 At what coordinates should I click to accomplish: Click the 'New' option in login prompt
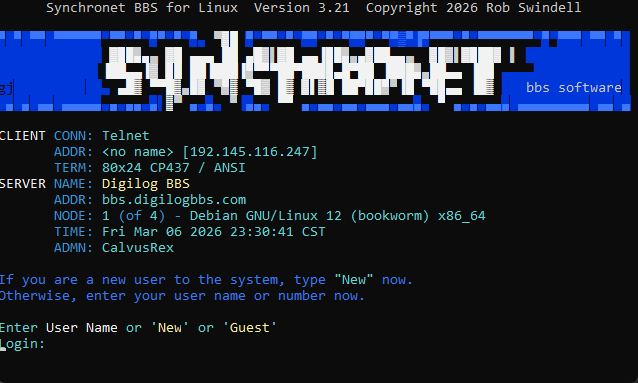pyautogui.click(x=170, y=328)
